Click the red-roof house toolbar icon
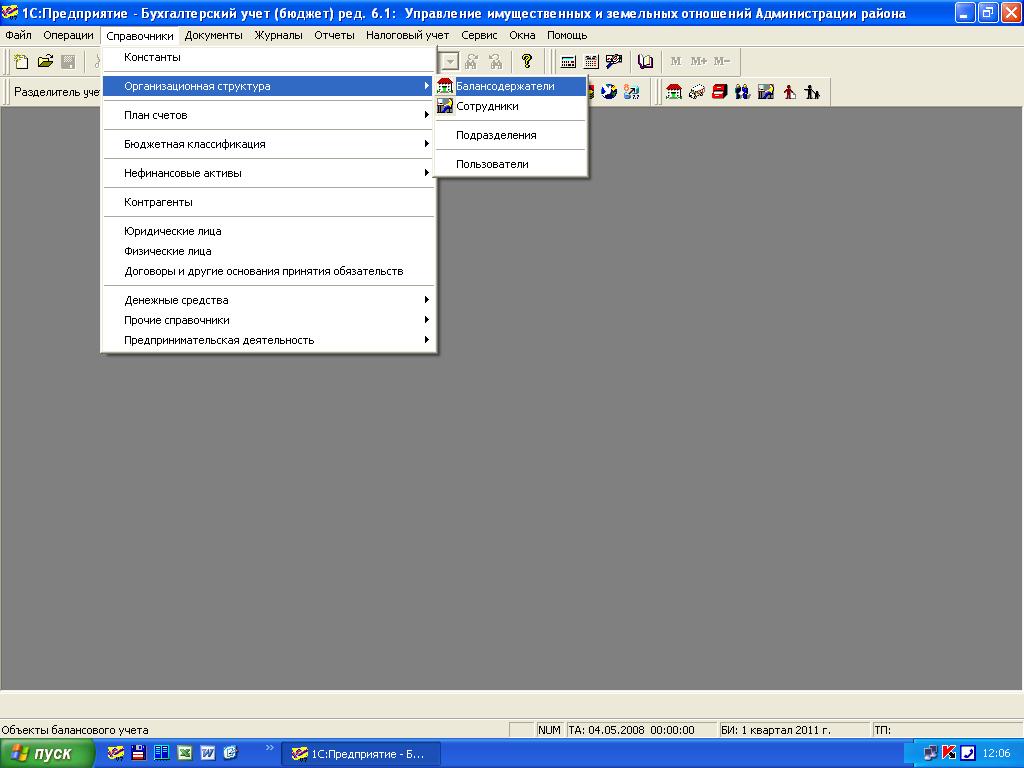Screen dimensions: 1024x768 (674, 92)
